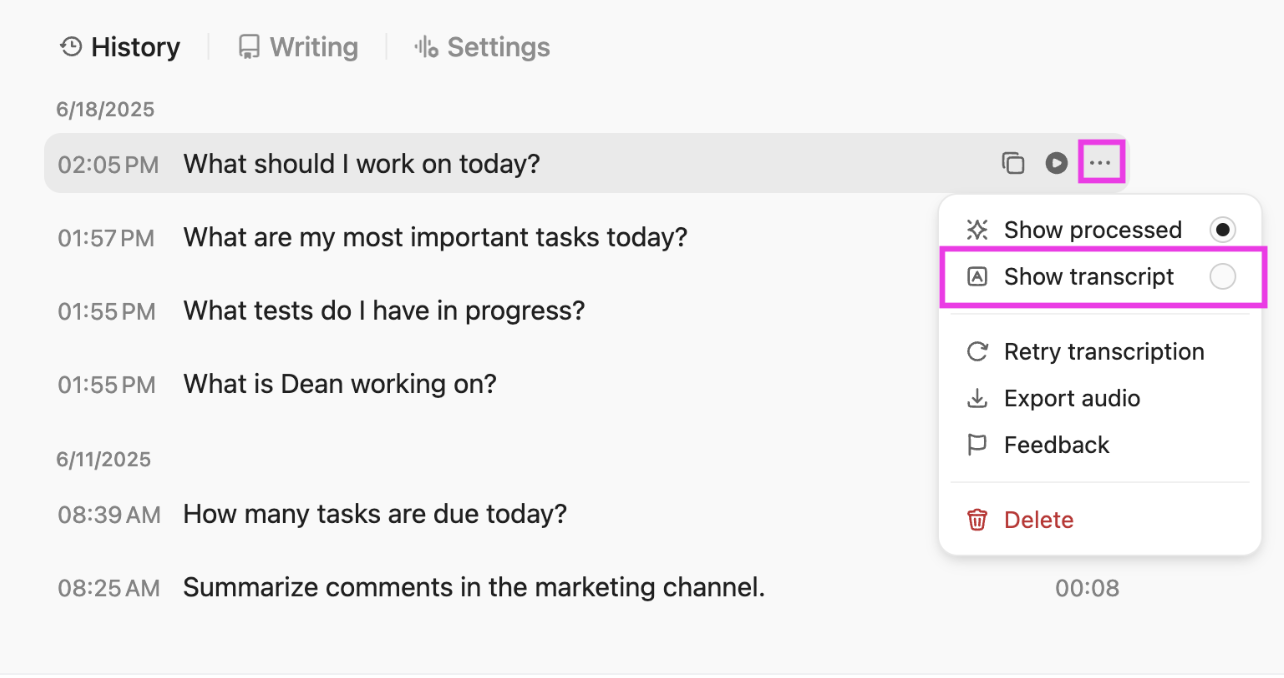Screen dimensions: 1284x678
Task: Open Settings via the sliders icon
Action: point(425,46)
